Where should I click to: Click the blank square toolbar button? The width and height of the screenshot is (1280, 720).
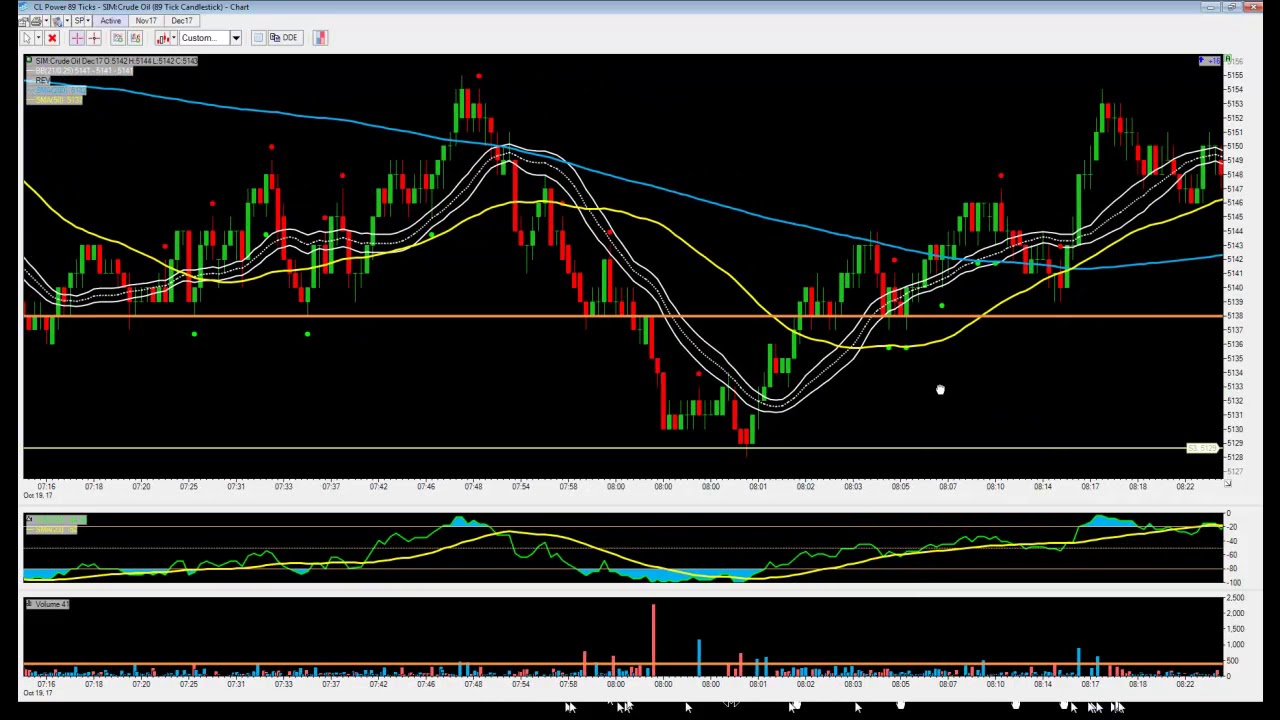pos(258,38)
